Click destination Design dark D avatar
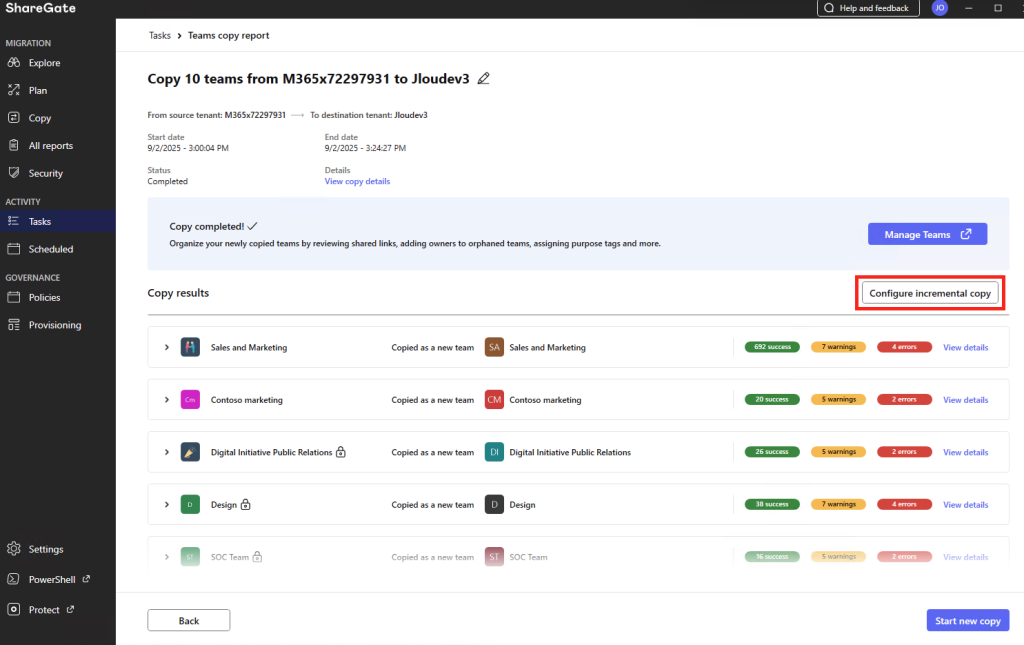Viewport: 1024px width, 645px height. (x=494, y=505)
